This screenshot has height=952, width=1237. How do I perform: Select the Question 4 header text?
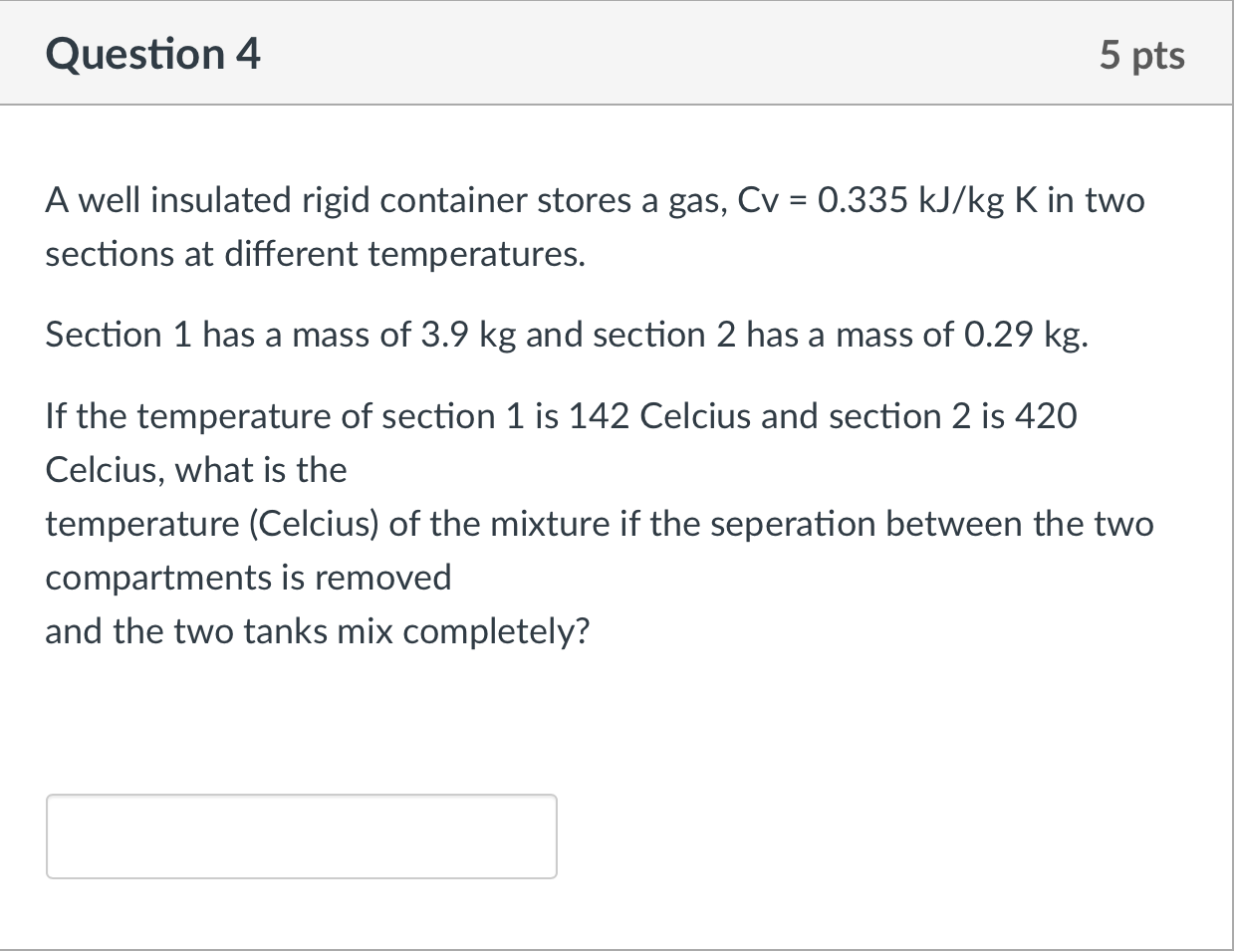[x=152, y=54]
